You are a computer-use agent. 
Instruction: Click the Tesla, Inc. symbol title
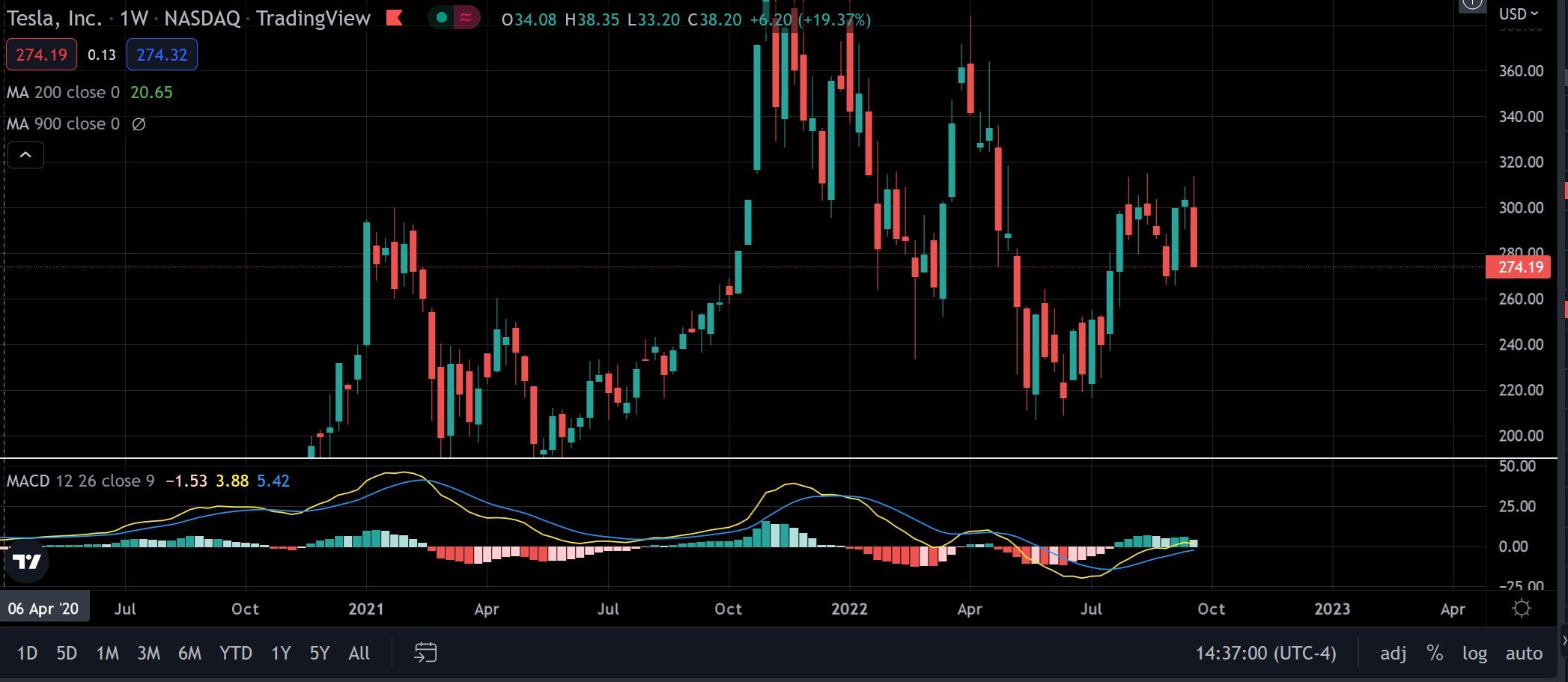click(54, 18)
